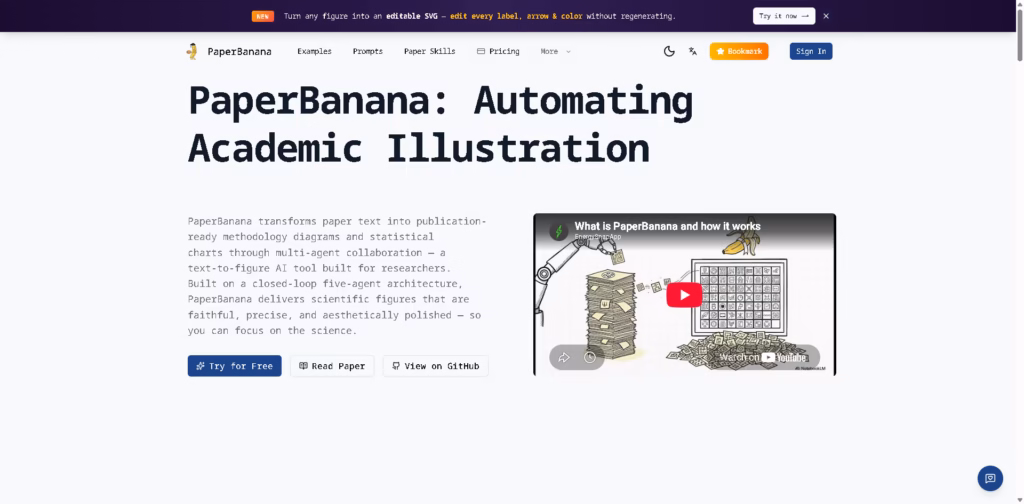Click Watch on YouTube link in video
The height and width of the screenshot is (504, 1024).
click(x=763, y=357)
